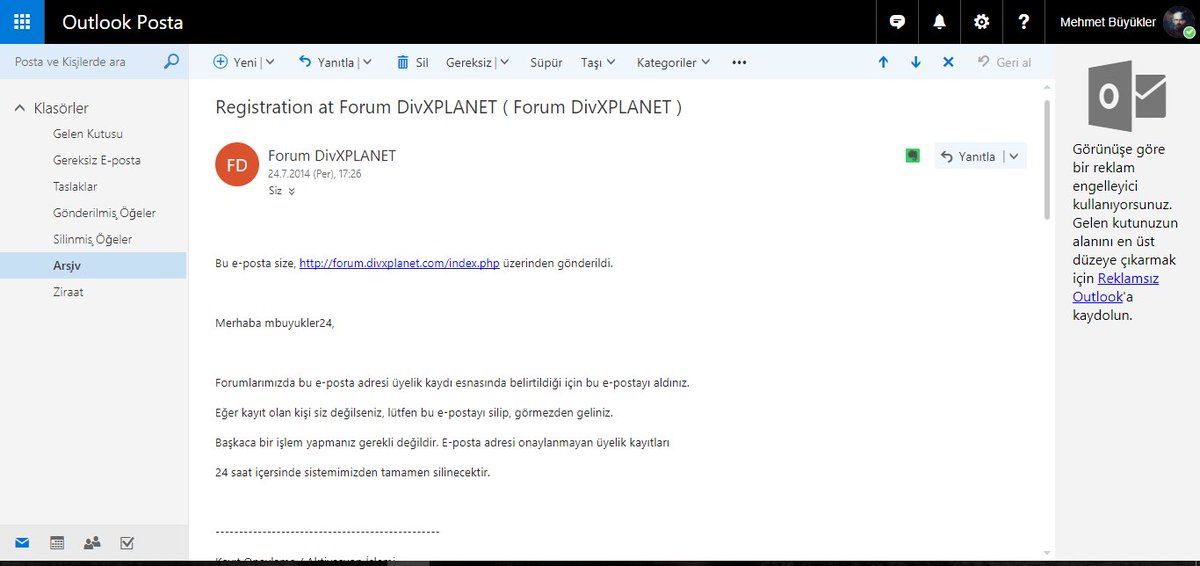Open the app launcher grid

click(x=22, y=22)
